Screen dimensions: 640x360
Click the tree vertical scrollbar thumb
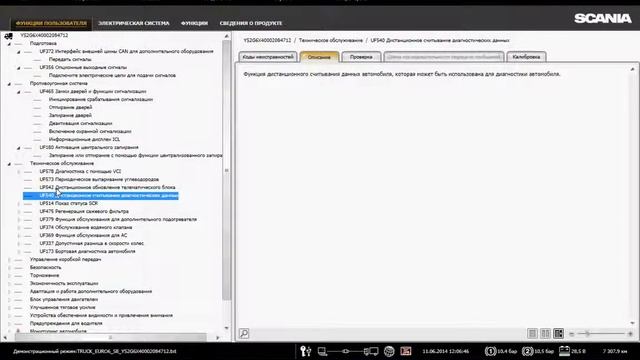click(226, 171)
